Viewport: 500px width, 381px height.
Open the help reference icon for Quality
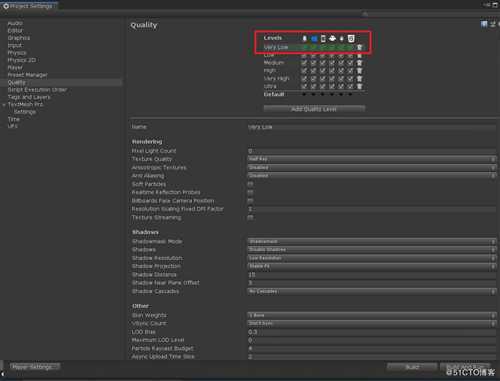484,24
